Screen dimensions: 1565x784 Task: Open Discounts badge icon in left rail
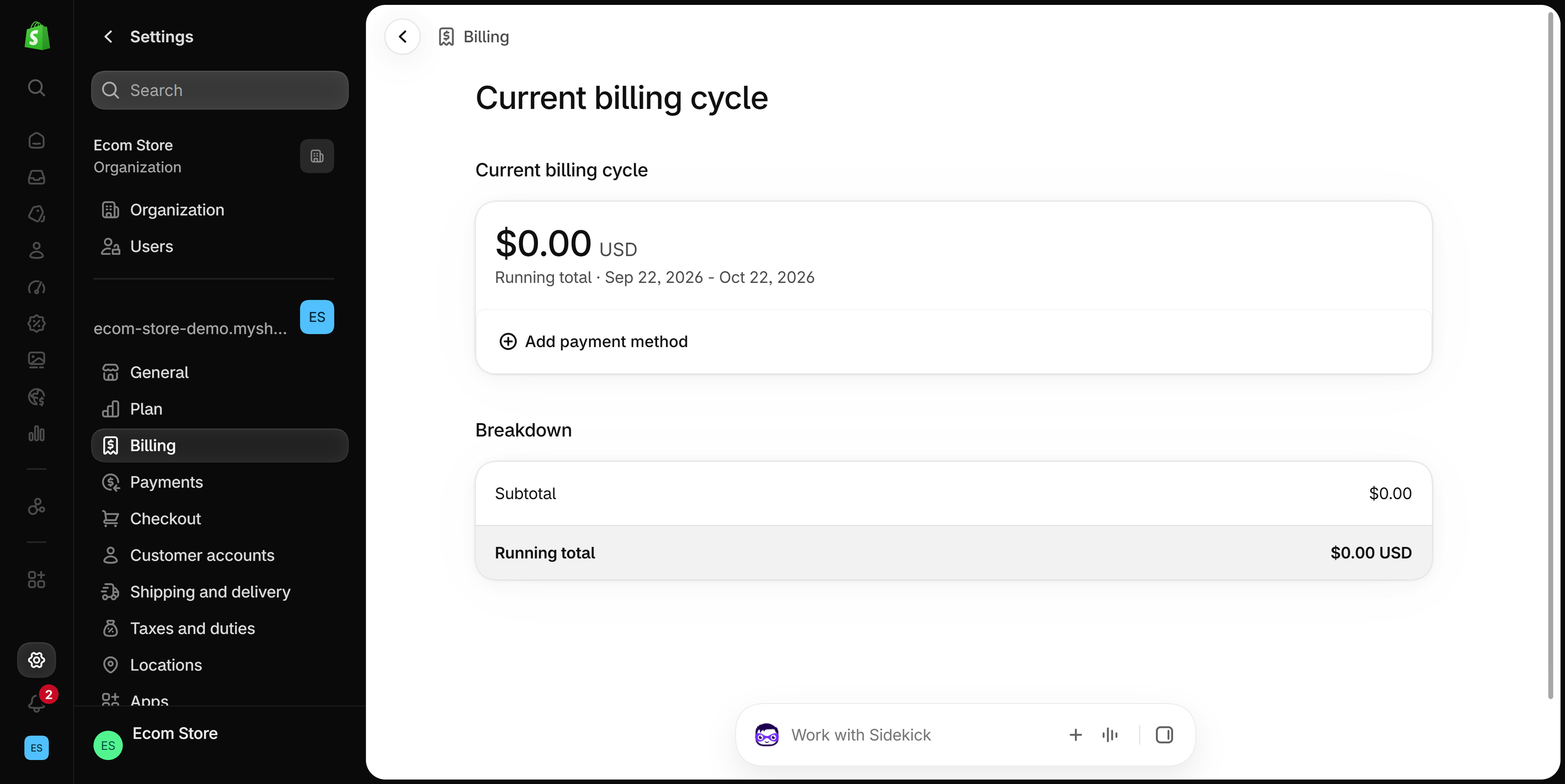click(x=37, y=324)
